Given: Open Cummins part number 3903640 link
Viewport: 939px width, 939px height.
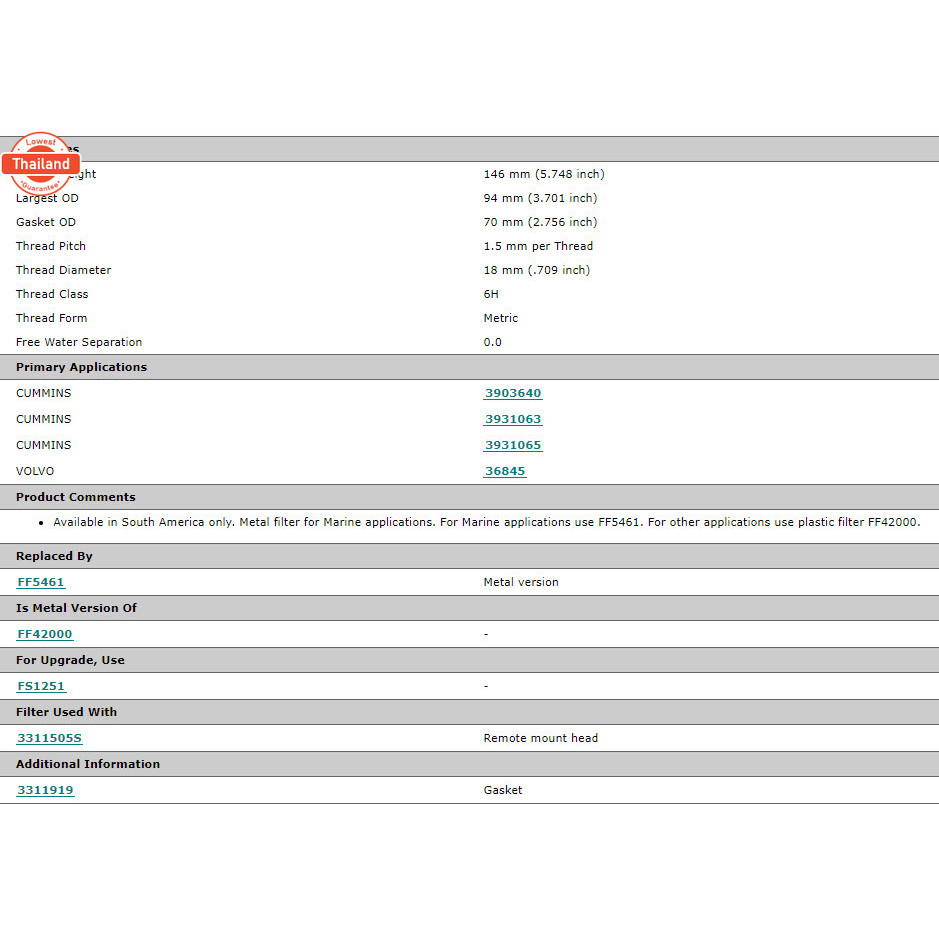Looking at the screenshot, I should tap(513, 394).
